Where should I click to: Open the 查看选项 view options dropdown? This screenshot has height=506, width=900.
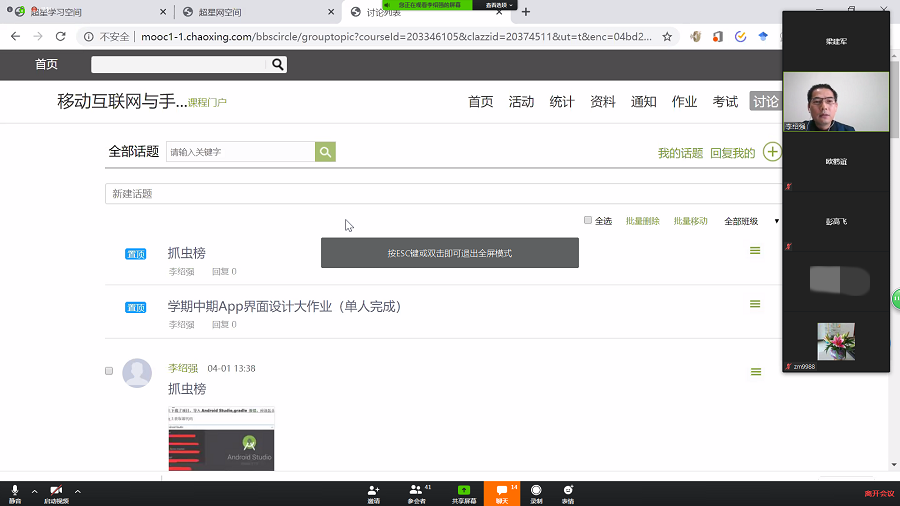(498, 5)
